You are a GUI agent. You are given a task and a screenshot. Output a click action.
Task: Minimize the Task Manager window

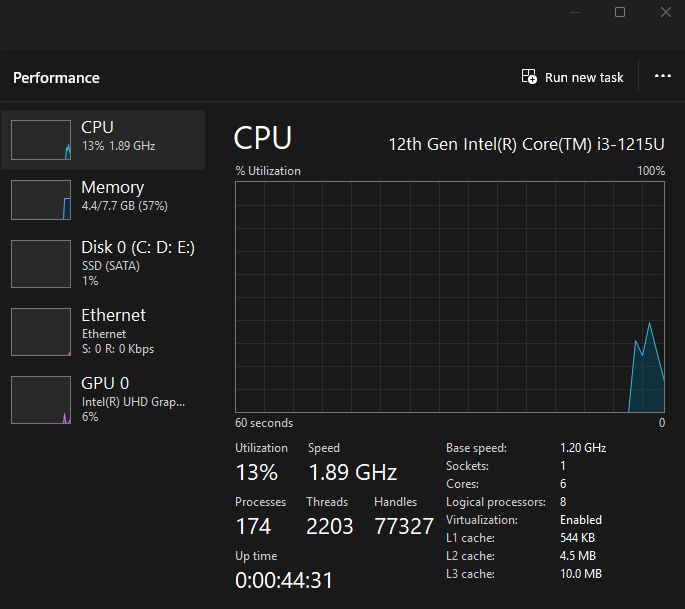575,12
